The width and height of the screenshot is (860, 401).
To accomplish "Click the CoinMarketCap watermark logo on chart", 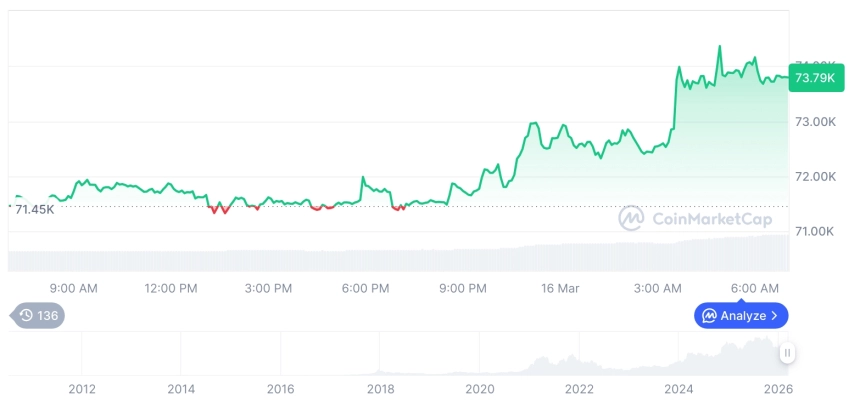I will [631, 218].
